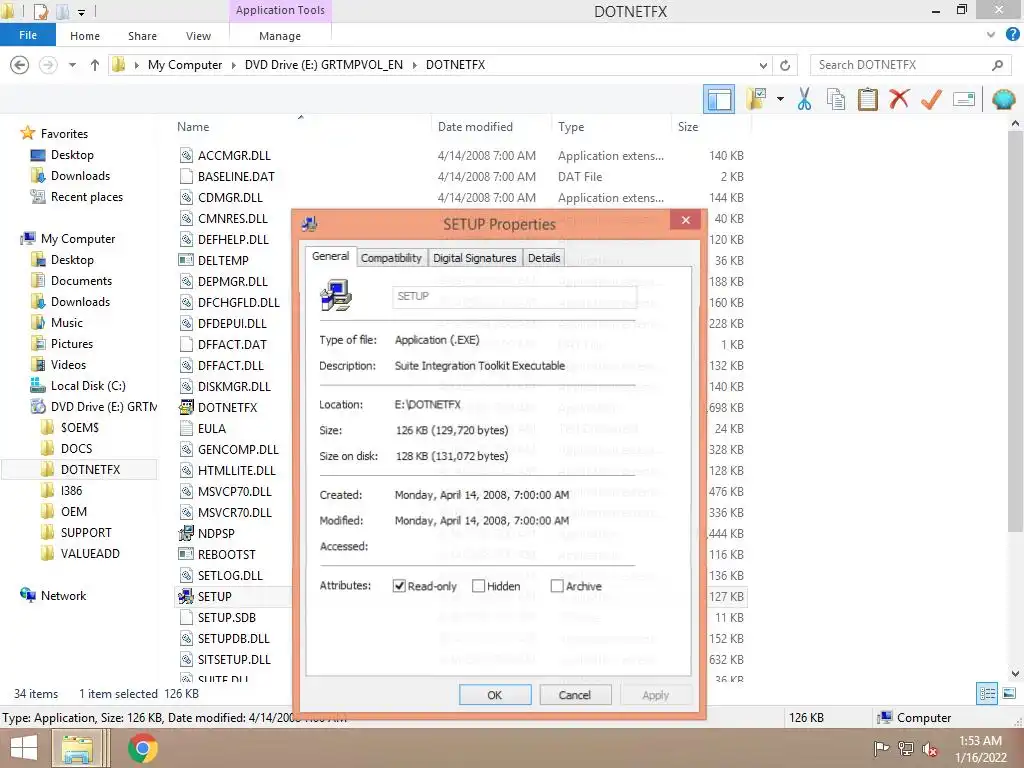Click the red X Delete toolbar icon
Screen dimensions: 1024x768
899,99
